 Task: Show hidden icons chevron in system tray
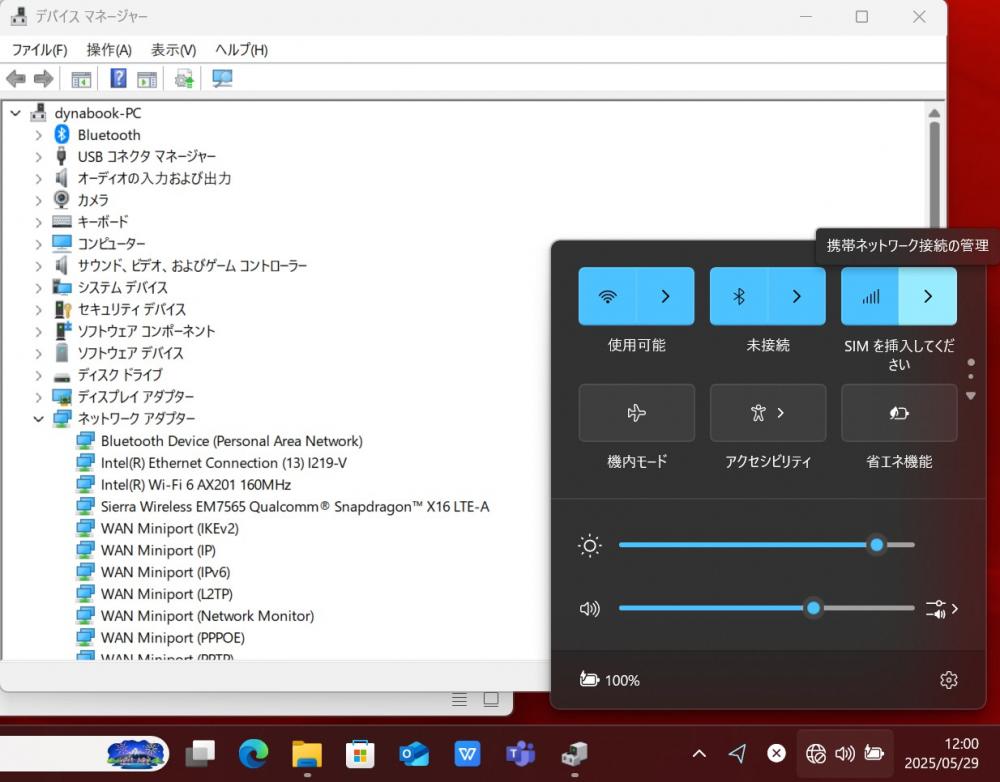(x=699, y=754)
